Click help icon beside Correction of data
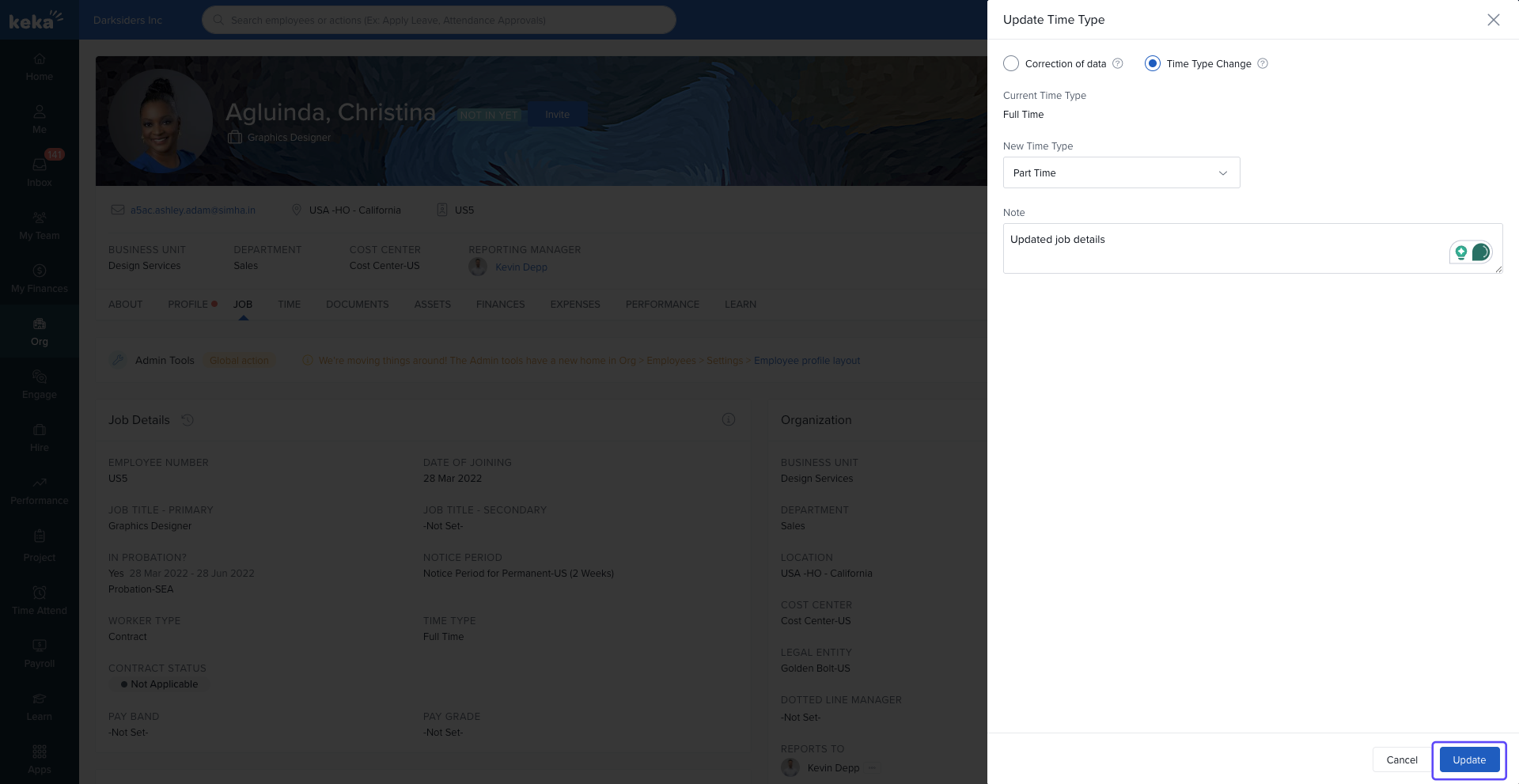The height and width of the screenshot is (784, 1519). (1118, 63)
